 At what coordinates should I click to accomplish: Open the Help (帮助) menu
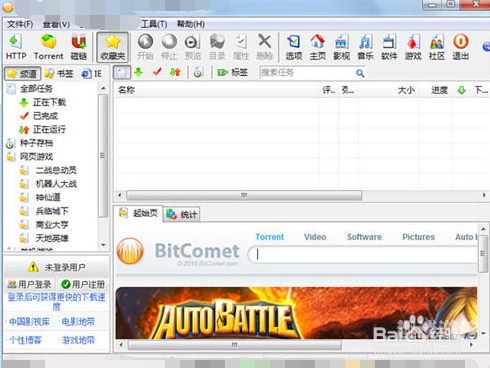pos(191,24)
